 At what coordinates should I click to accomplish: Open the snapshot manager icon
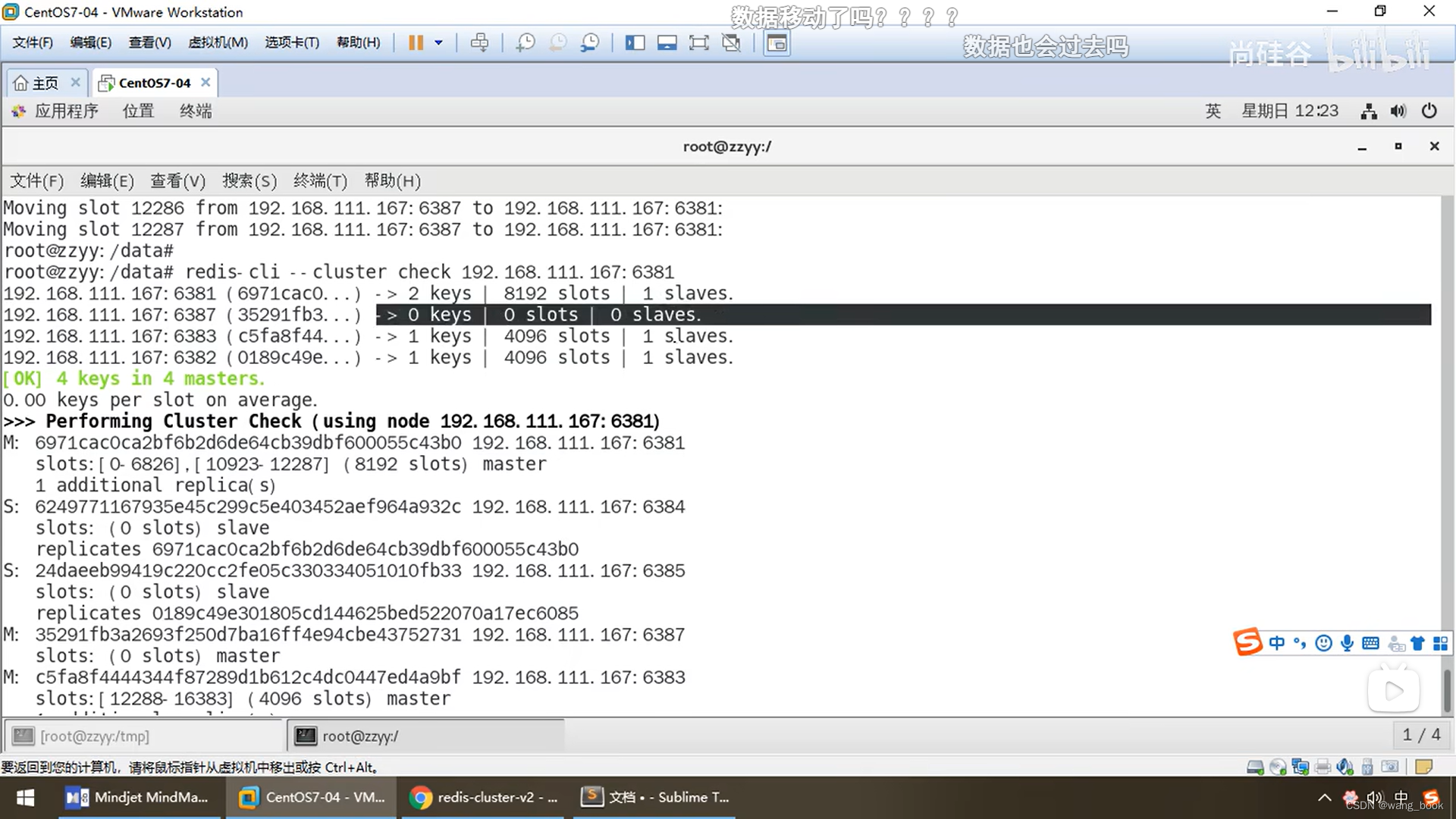coord(590,42)
